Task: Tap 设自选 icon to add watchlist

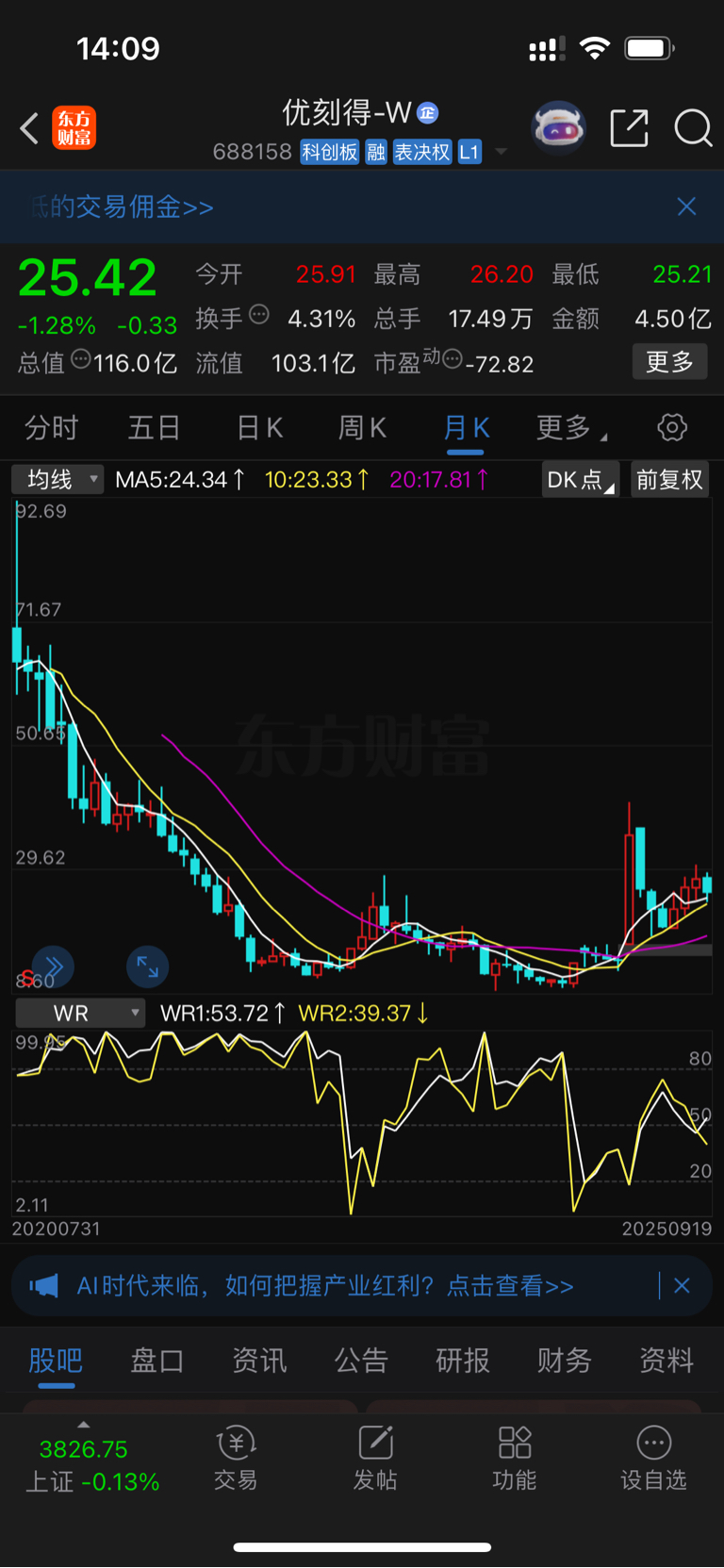Action: tap(653, 1460)
